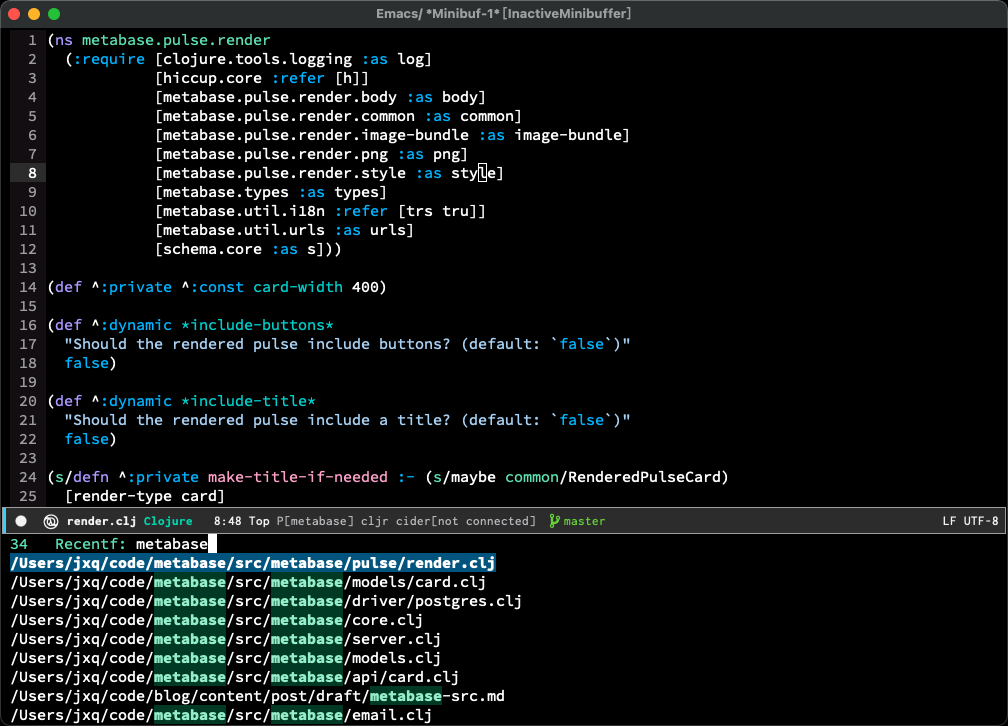Screen dimensions: 1008x726
Task: Click the master branch name
Action: (584, 521)
